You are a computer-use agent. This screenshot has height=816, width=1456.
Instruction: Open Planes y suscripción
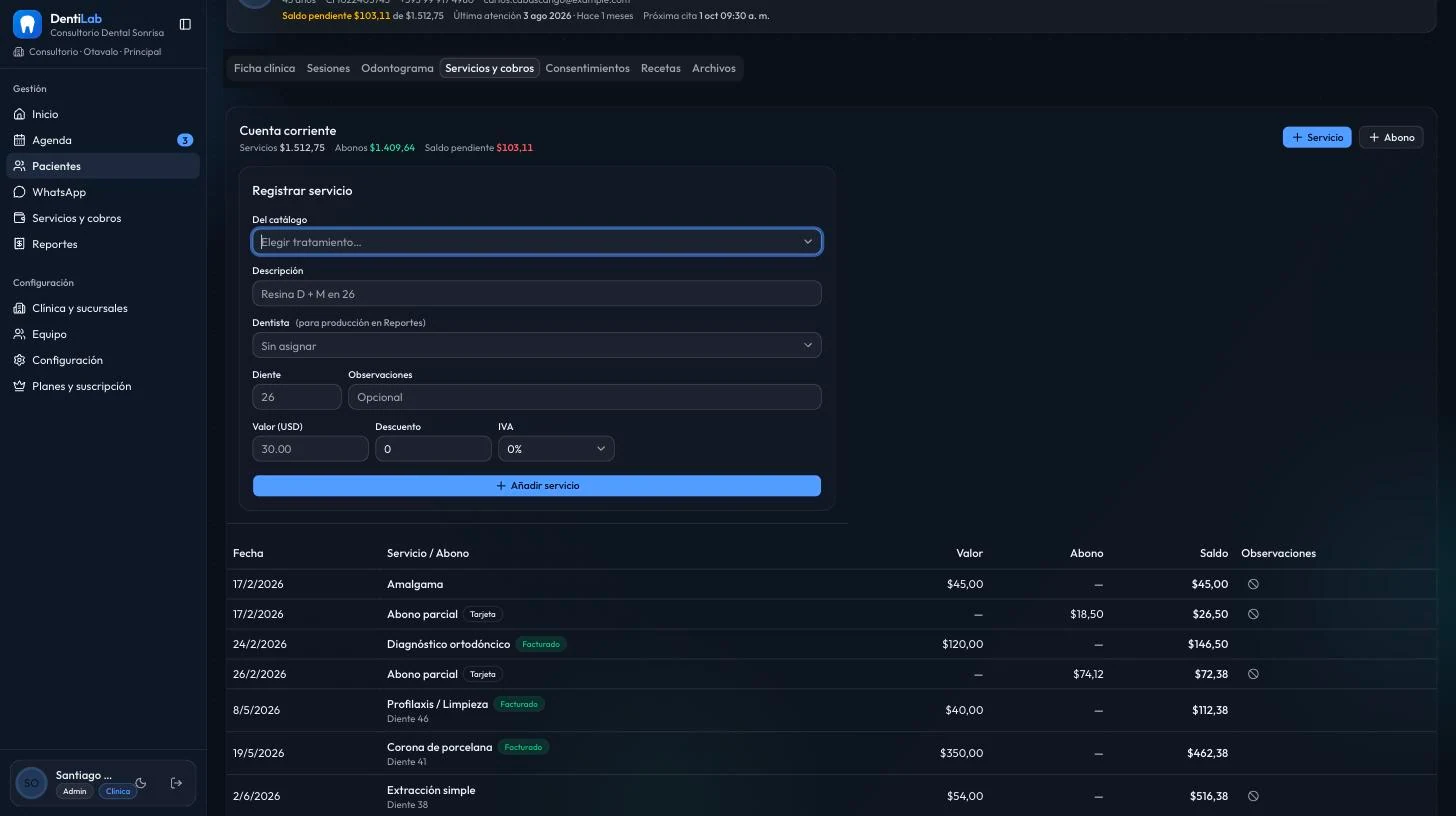103,386
